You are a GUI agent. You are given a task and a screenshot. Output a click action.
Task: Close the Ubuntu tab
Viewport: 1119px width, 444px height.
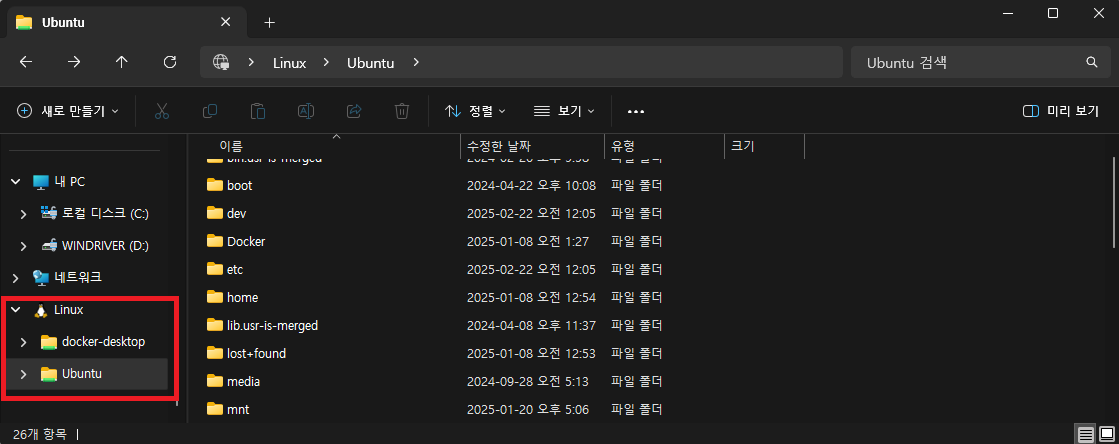tap(226, 22)
